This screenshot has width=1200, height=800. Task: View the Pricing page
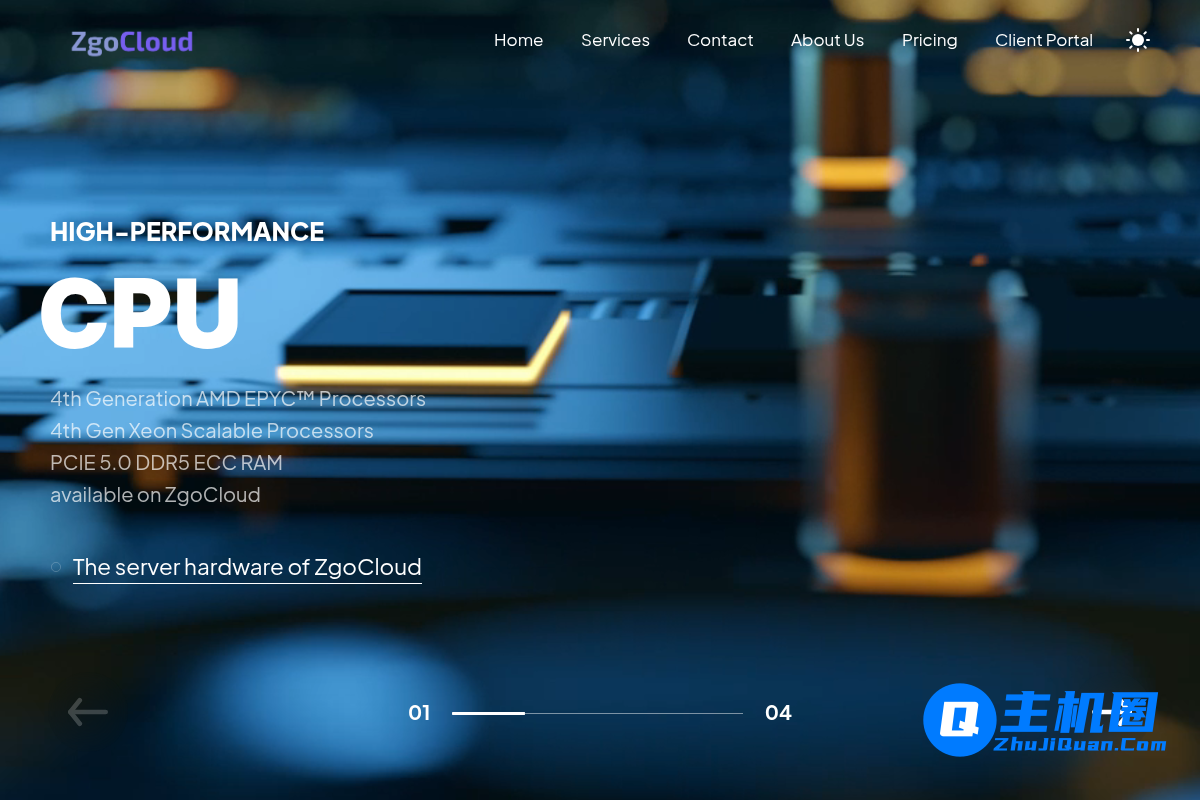coord(929,40)
